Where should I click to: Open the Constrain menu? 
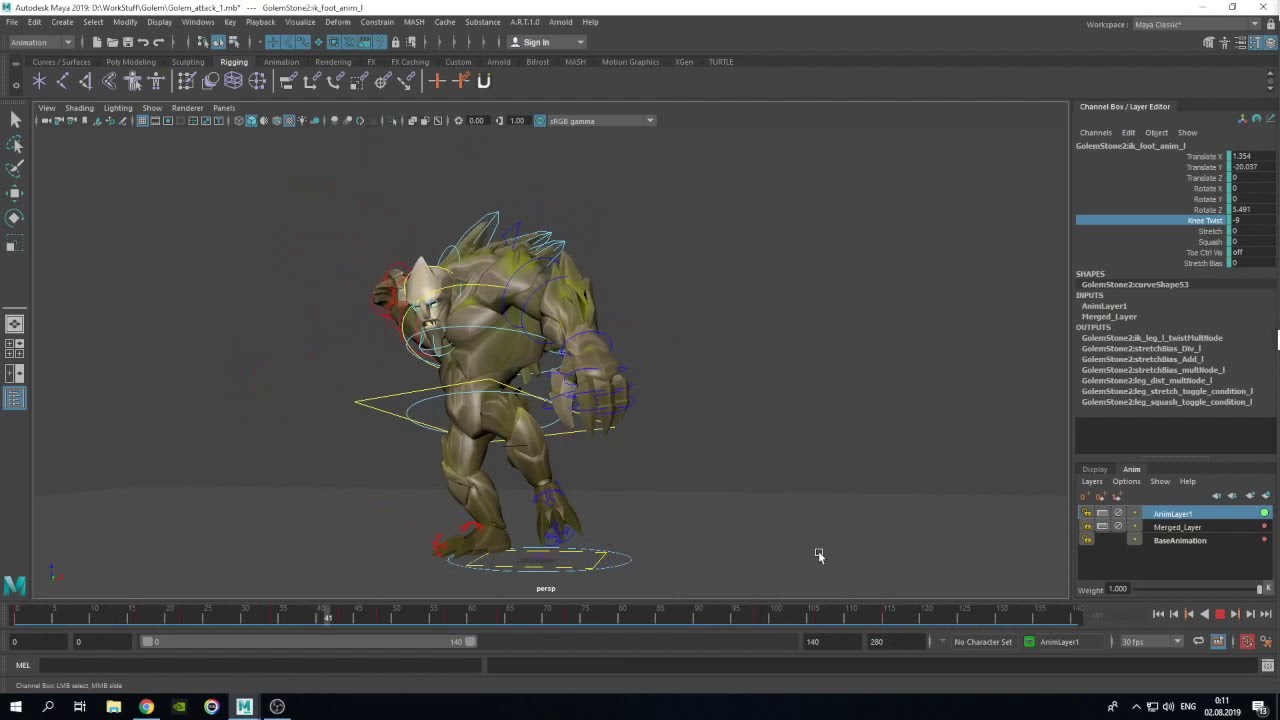[377, 22]
